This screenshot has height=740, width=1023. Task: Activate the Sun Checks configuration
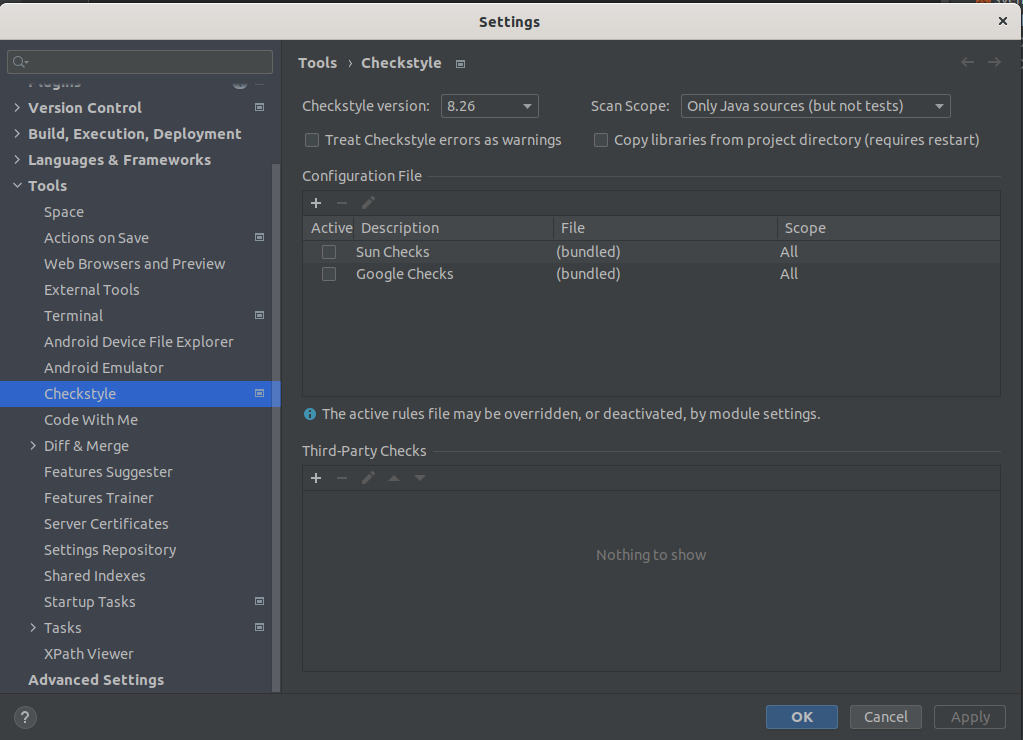[x=329, y=252]
